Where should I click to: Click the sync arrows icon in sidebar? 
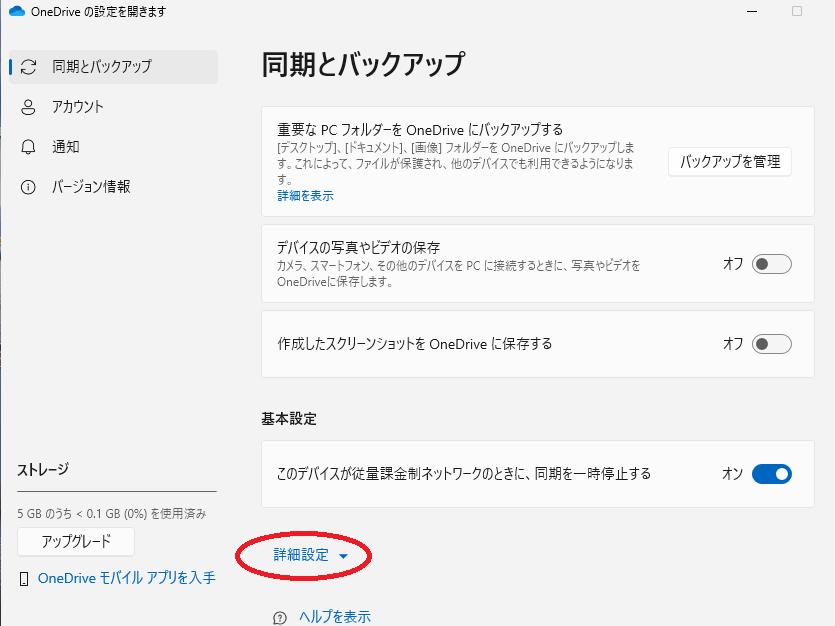point(28,67)
